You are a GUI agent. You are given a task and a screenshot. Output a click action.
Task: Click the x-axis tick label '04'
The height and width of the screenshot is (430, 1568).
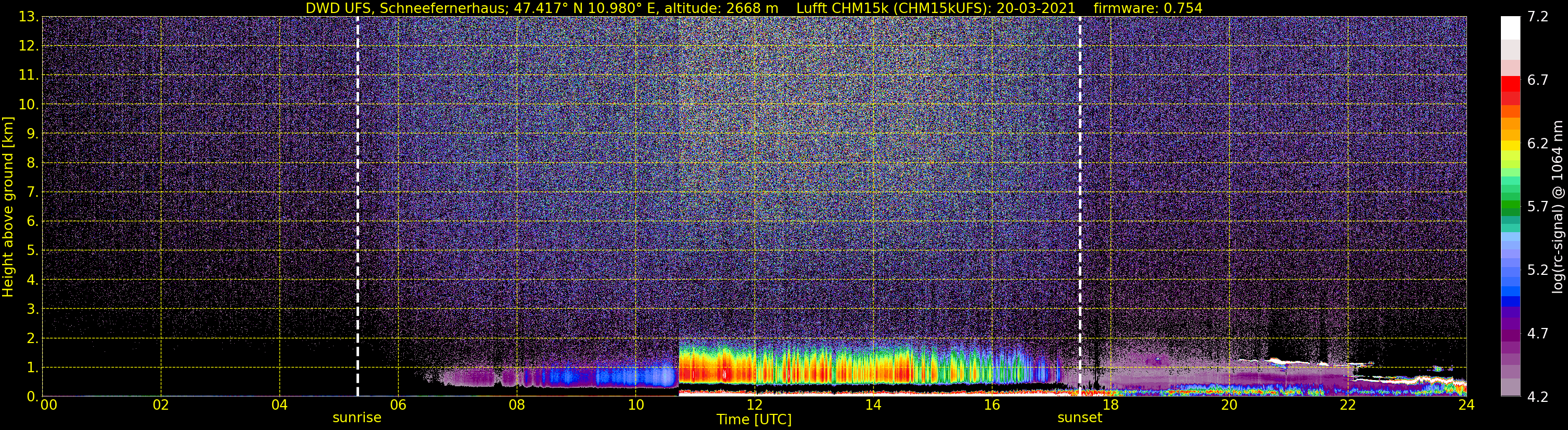[x=279, y=405]
